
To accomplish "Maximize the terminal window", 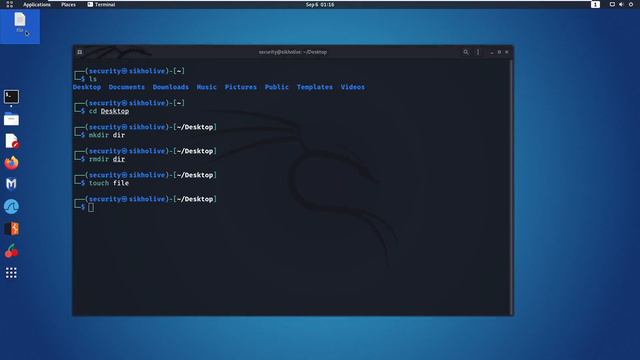I will click(x=499, y=52).
